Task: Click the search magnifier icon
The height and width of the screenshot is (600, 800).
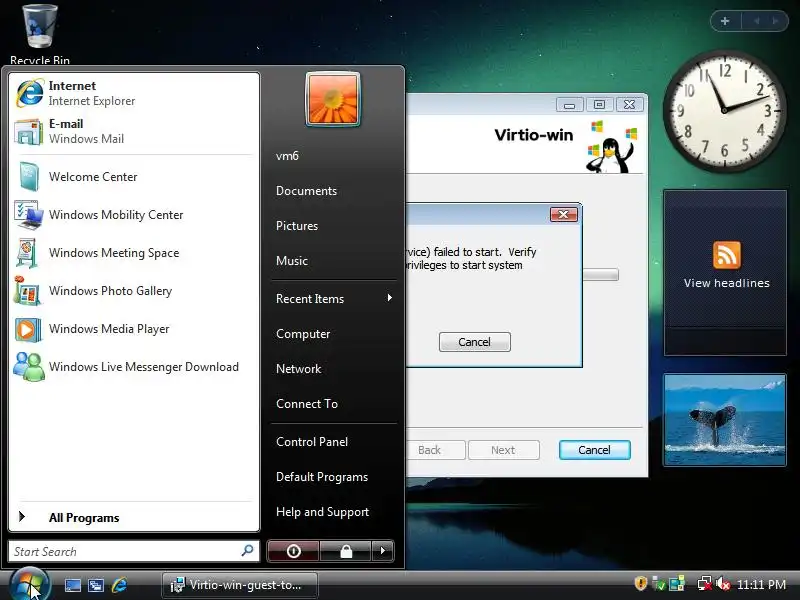Action: [247, 551]
